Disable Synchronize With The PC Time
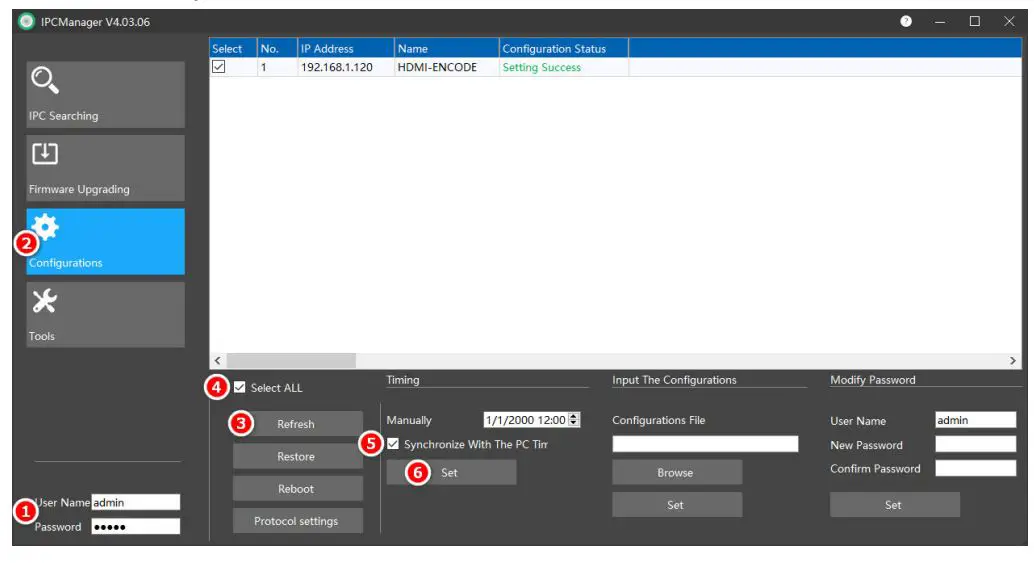This screenshot has width=1034, height=563. (393, 444)
